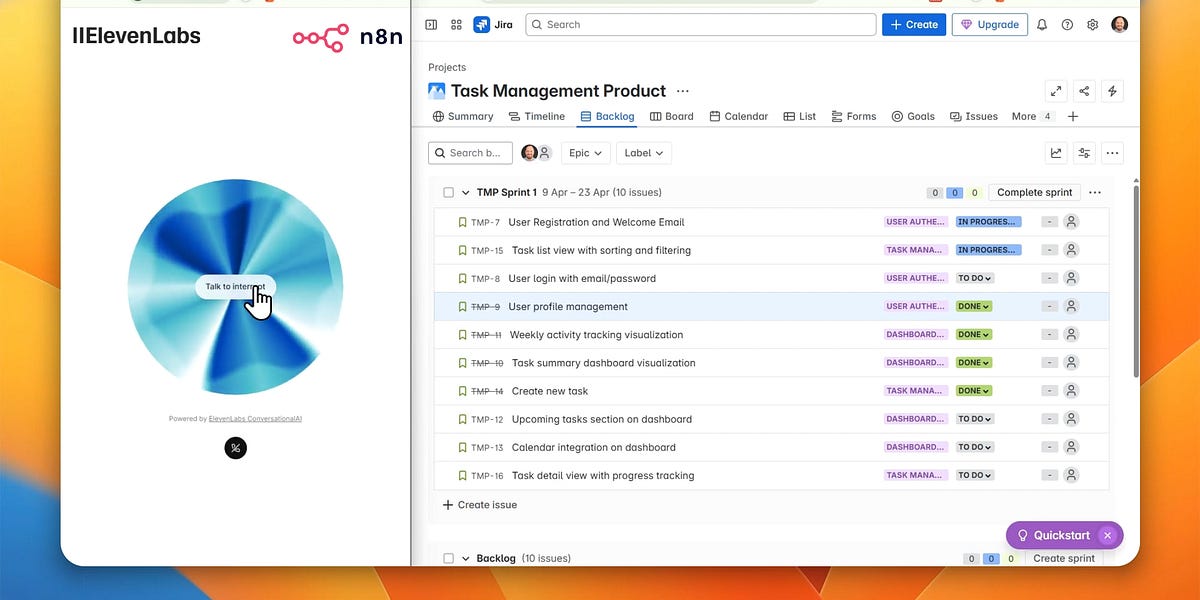Image resolution: width=1200 pixels, height=600 pixels.
Task: Click the Create sprint button
Action: pyautogui.click(x=1064, y=559)
